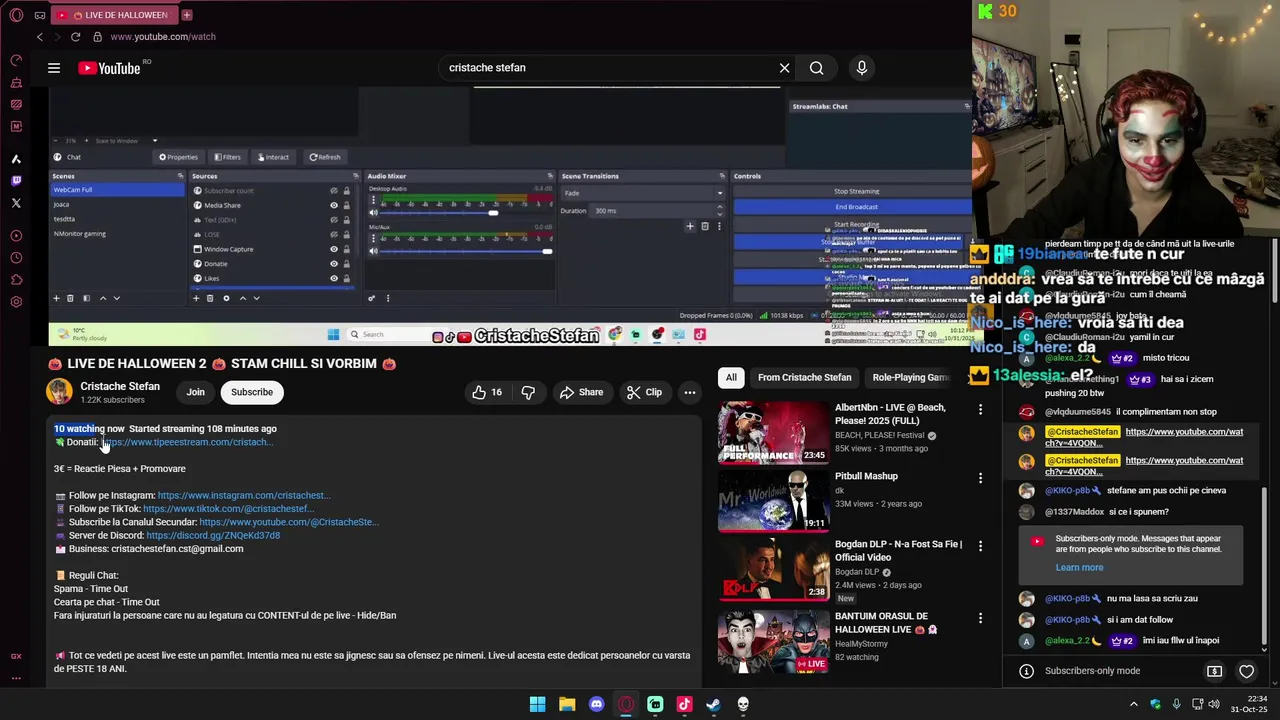Click the heart reaction icon in live chat
This screenshot has width=1280, height=720.
point(1246,671)
